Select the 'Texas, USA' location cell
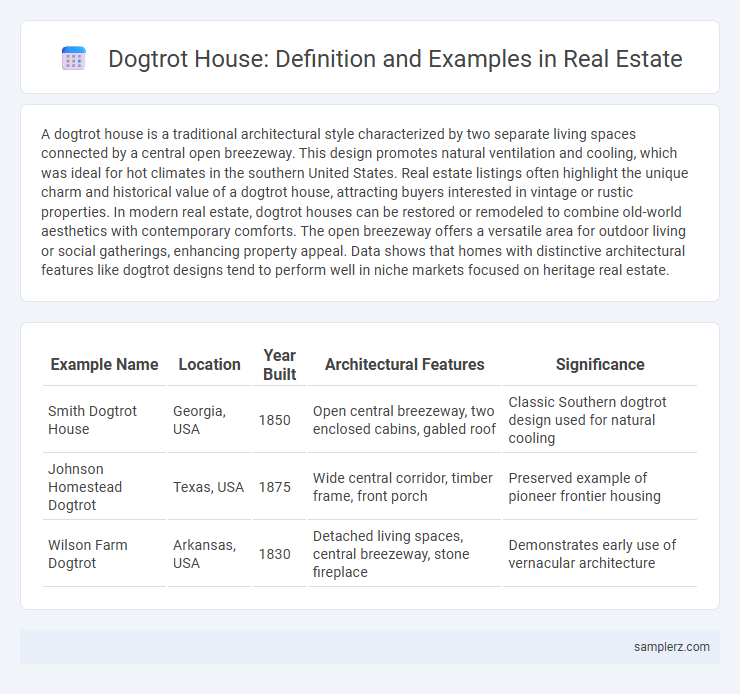 tap(210, 487)
